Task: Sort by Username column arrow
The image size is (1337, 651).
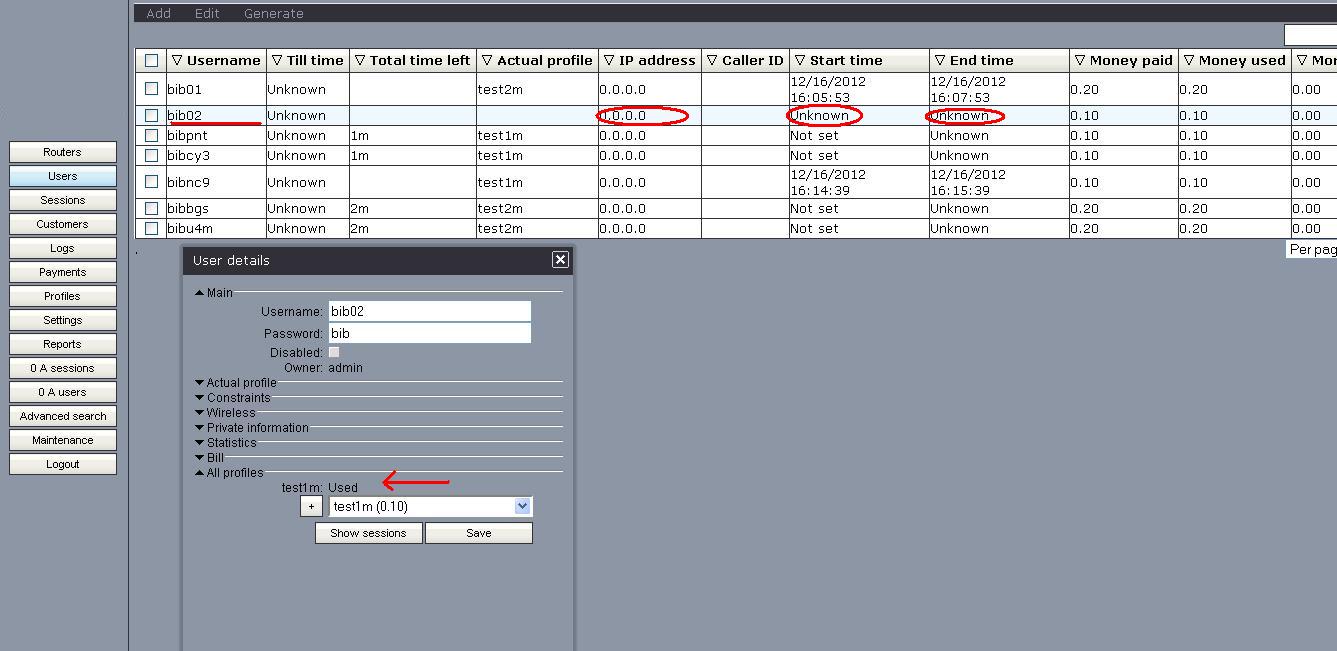Action: click(177, 60)
